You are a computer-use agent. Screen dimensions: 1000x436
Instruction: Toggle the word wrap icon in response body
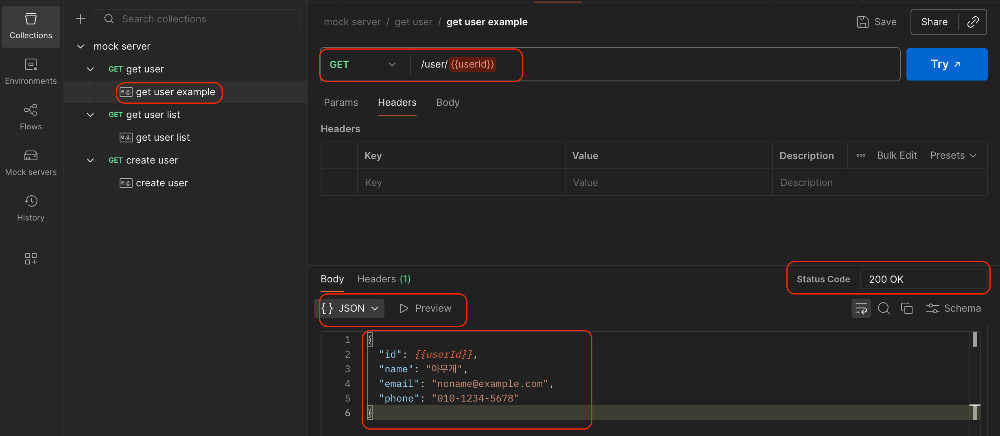pyautogui.click(x=861, y=309)
